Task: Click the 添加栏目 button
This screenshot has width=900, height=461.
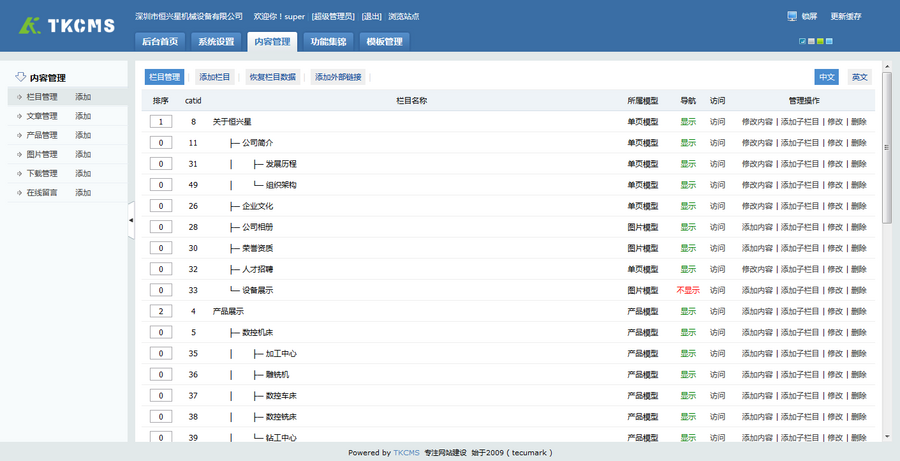Action: 215,77
